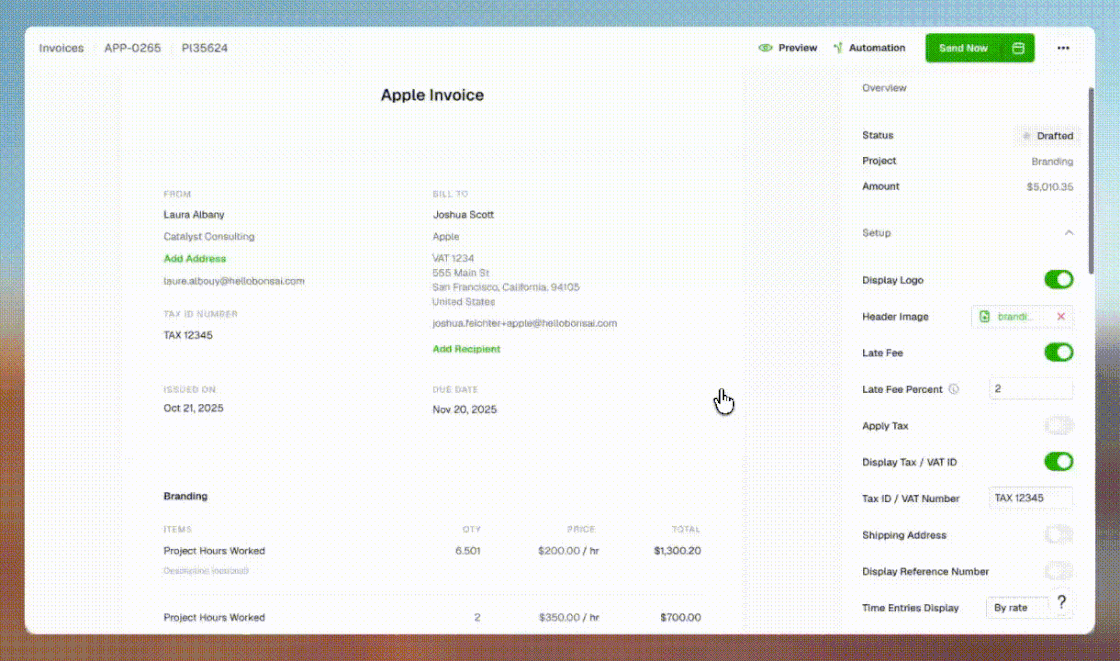Click the VAT 1234 line
This screenshot has width=1120, height=661.
click(453, 258)
